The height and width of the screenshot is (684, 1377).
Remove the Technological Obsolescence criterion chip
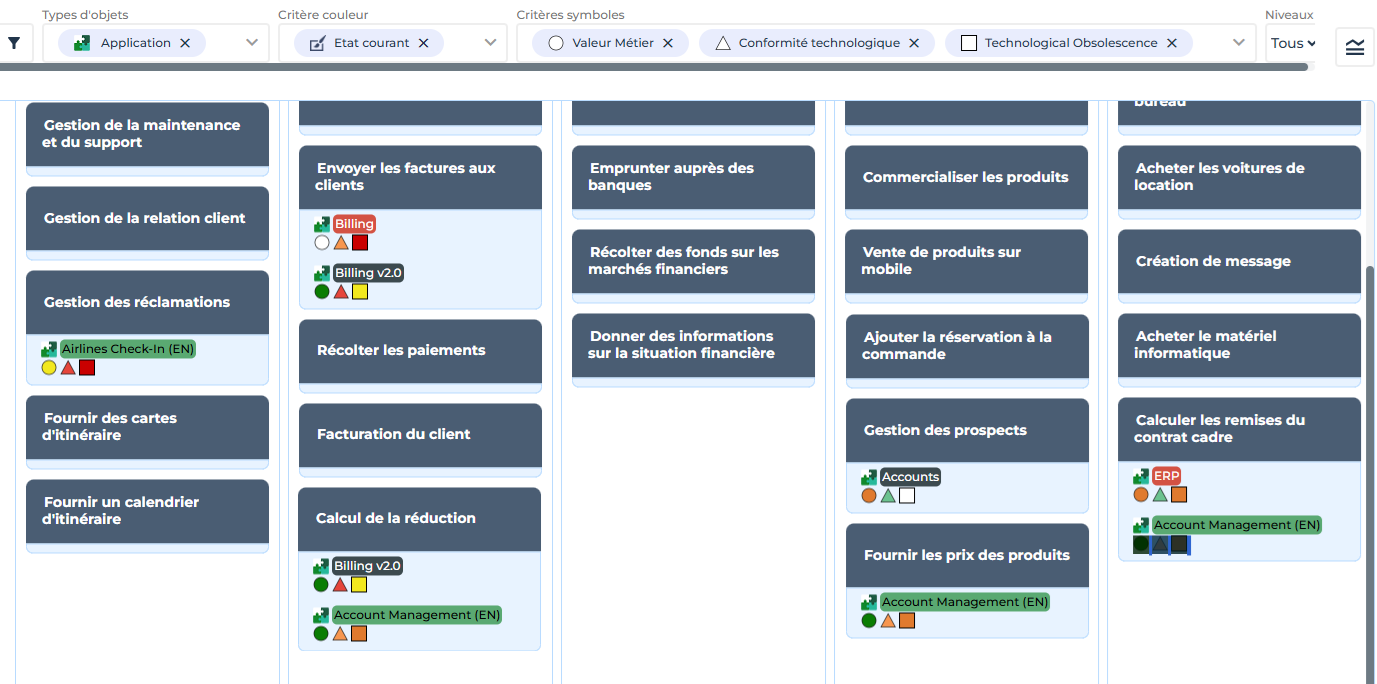tap(1172, 43)
